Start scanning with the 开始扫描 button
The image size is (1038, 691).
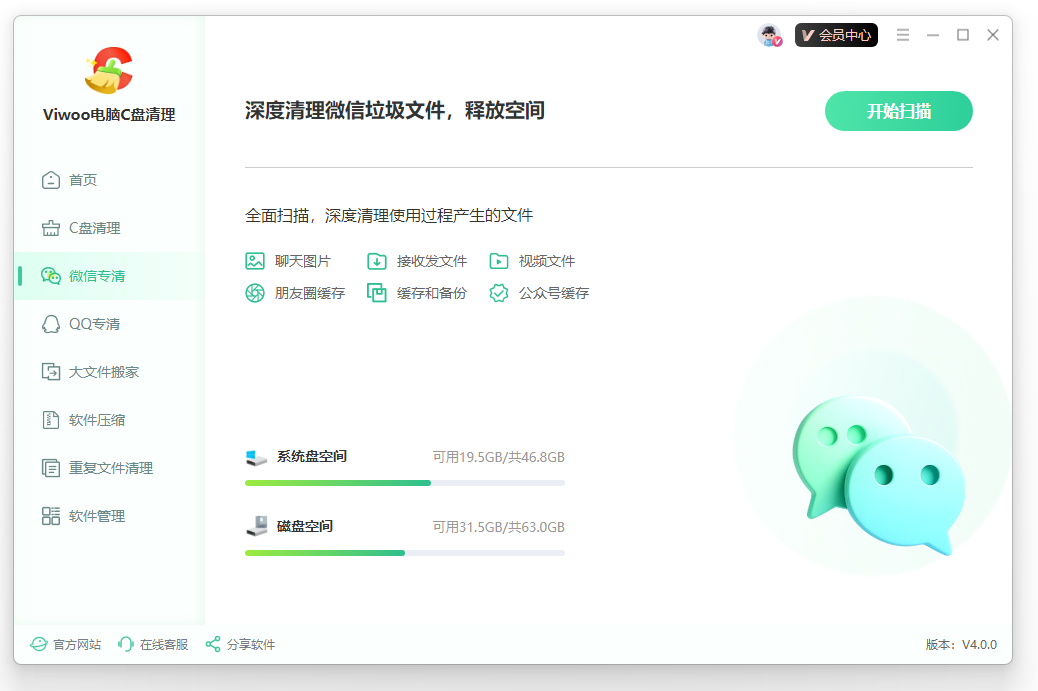click(x=898, y=111)
